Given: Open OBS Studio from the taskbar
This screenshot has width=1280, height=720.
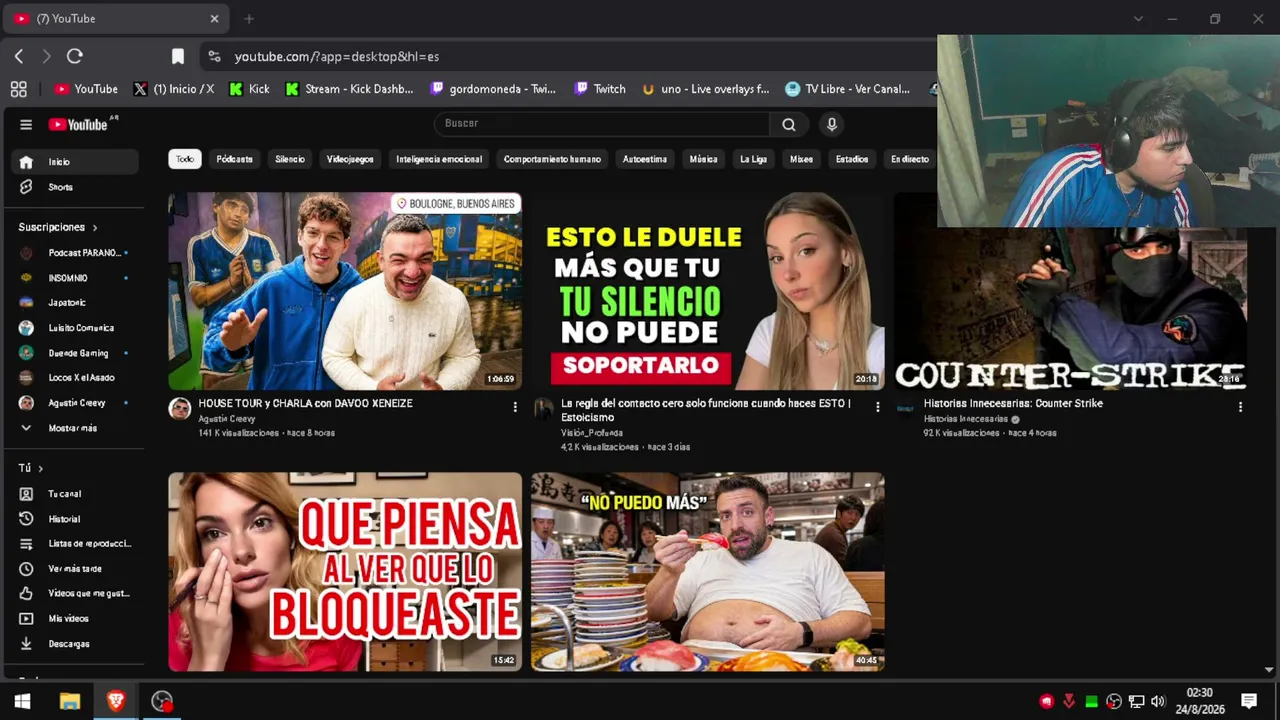Looking at the screenshot, I should click(162, 702).
